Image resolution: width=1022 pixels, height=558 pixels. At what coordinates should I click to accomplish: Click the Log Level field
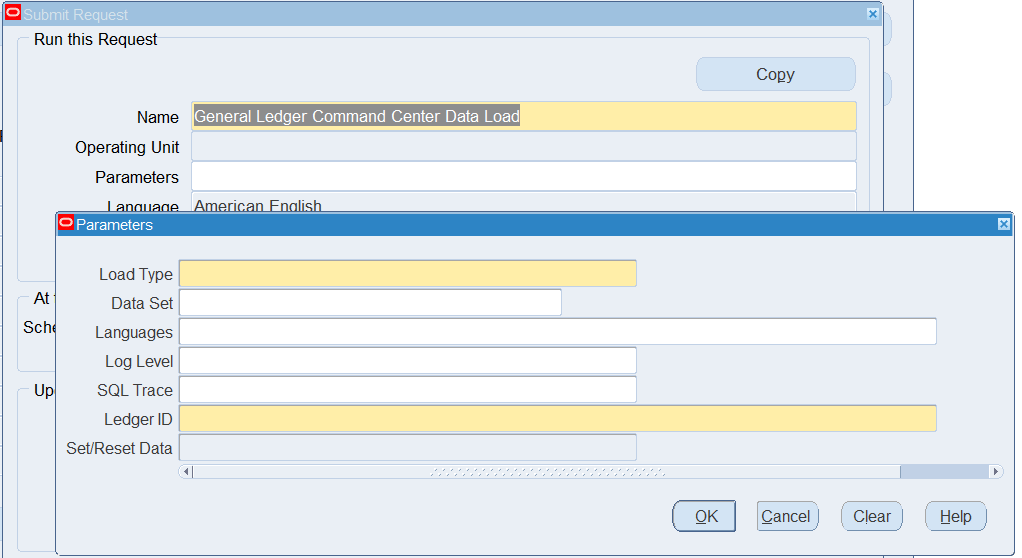pyautogui.click(x=408, y=360)
